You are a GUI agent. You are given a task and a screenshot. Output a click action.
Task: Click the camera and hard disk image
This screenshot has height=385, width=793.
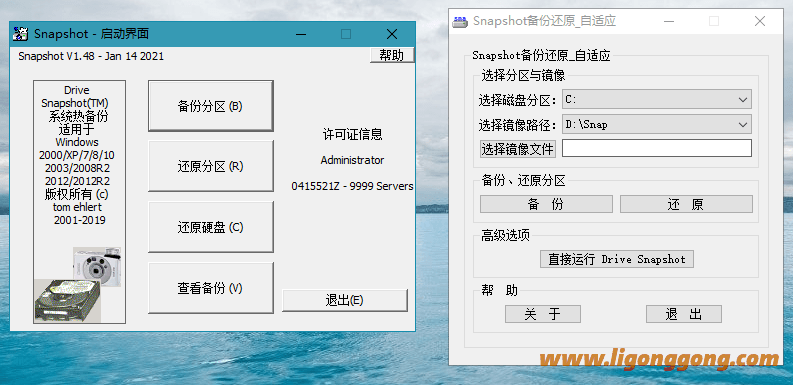[78, 285]
